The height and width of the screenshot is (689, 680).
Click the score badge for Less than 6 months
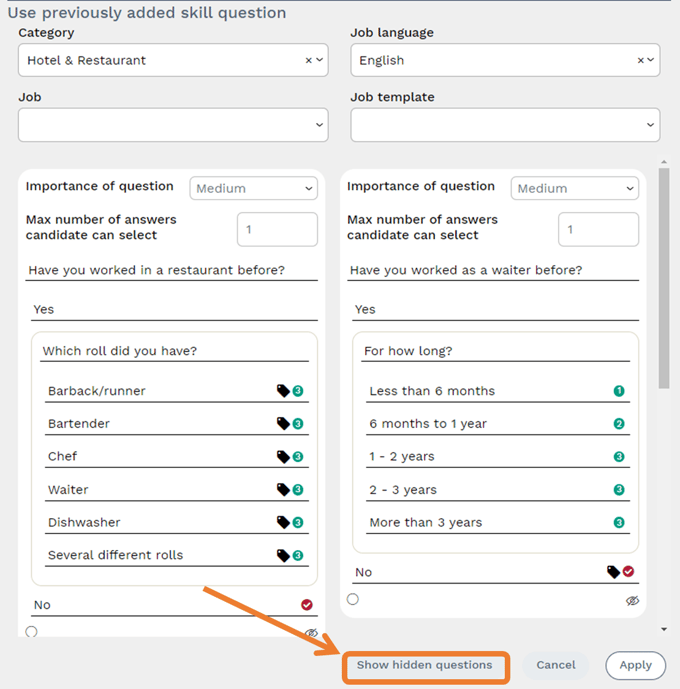pyautogui.click(x=619, y=391)
